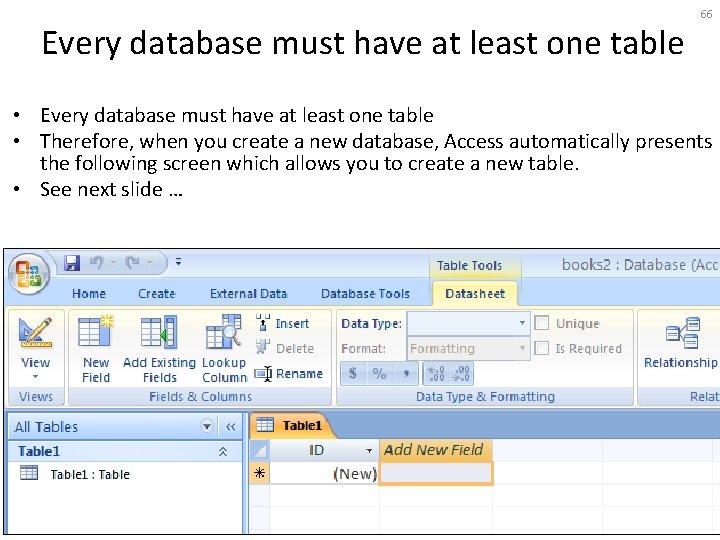Click the Delete column icon
The image size is (720, 540).
263,347
